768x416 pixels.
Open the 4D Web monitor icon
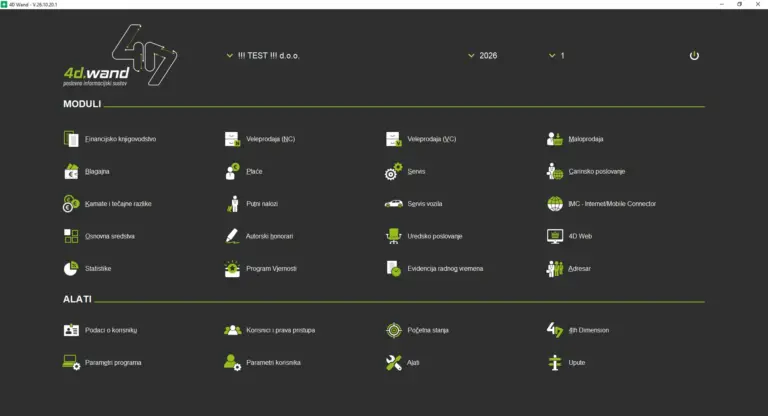pyautogui.click(x=554, y=236)
